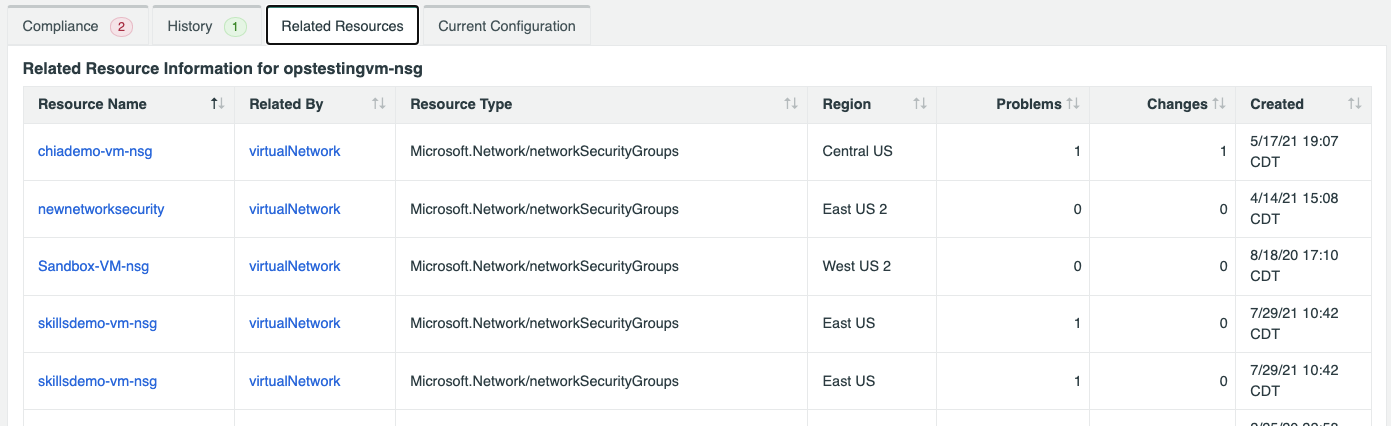
Task: Toggle sorting with the Region sort icon
Action: pos(920,104)
